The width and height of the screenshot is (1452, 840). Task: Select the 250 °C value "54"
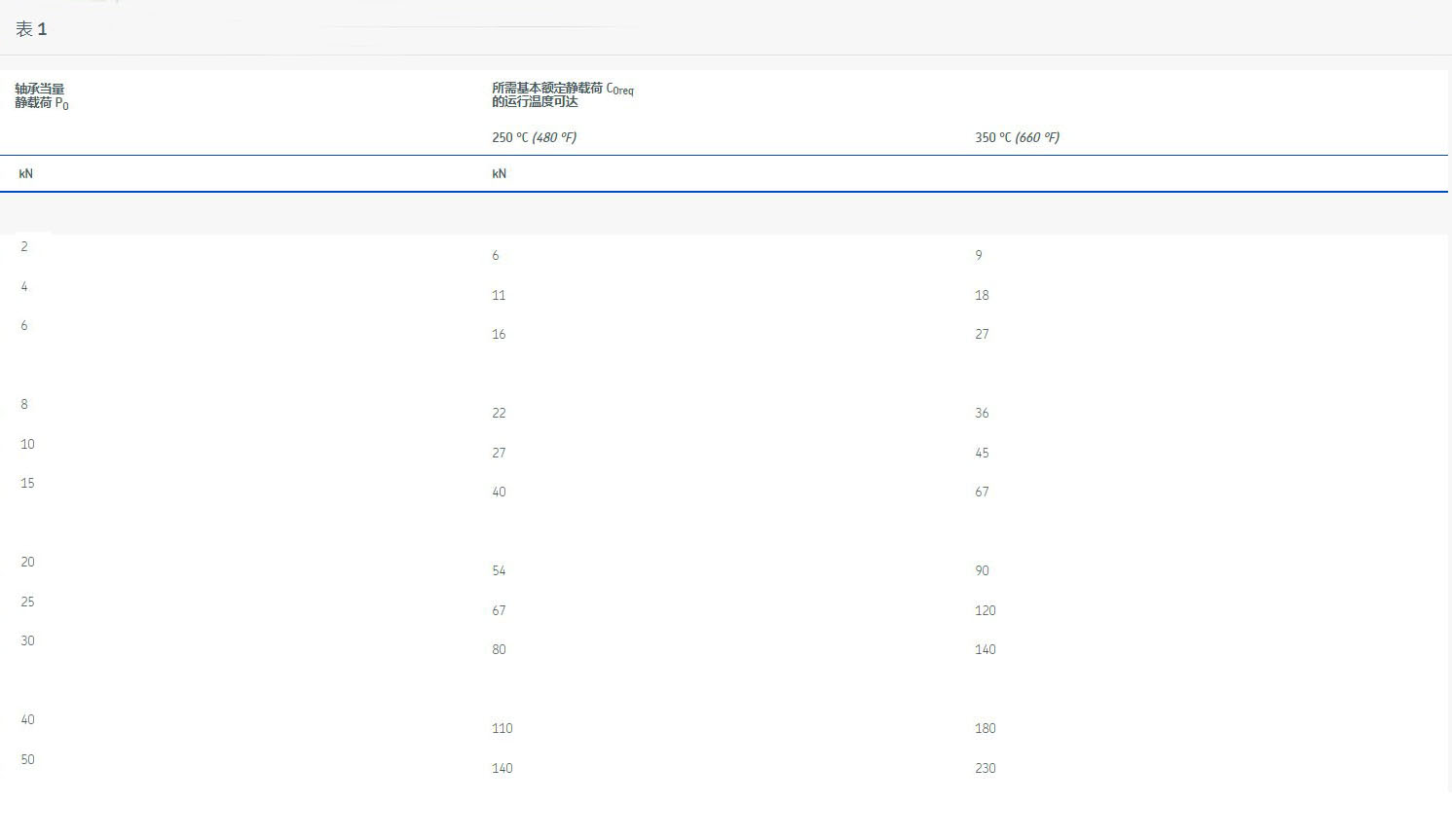(x=499, y=571)
